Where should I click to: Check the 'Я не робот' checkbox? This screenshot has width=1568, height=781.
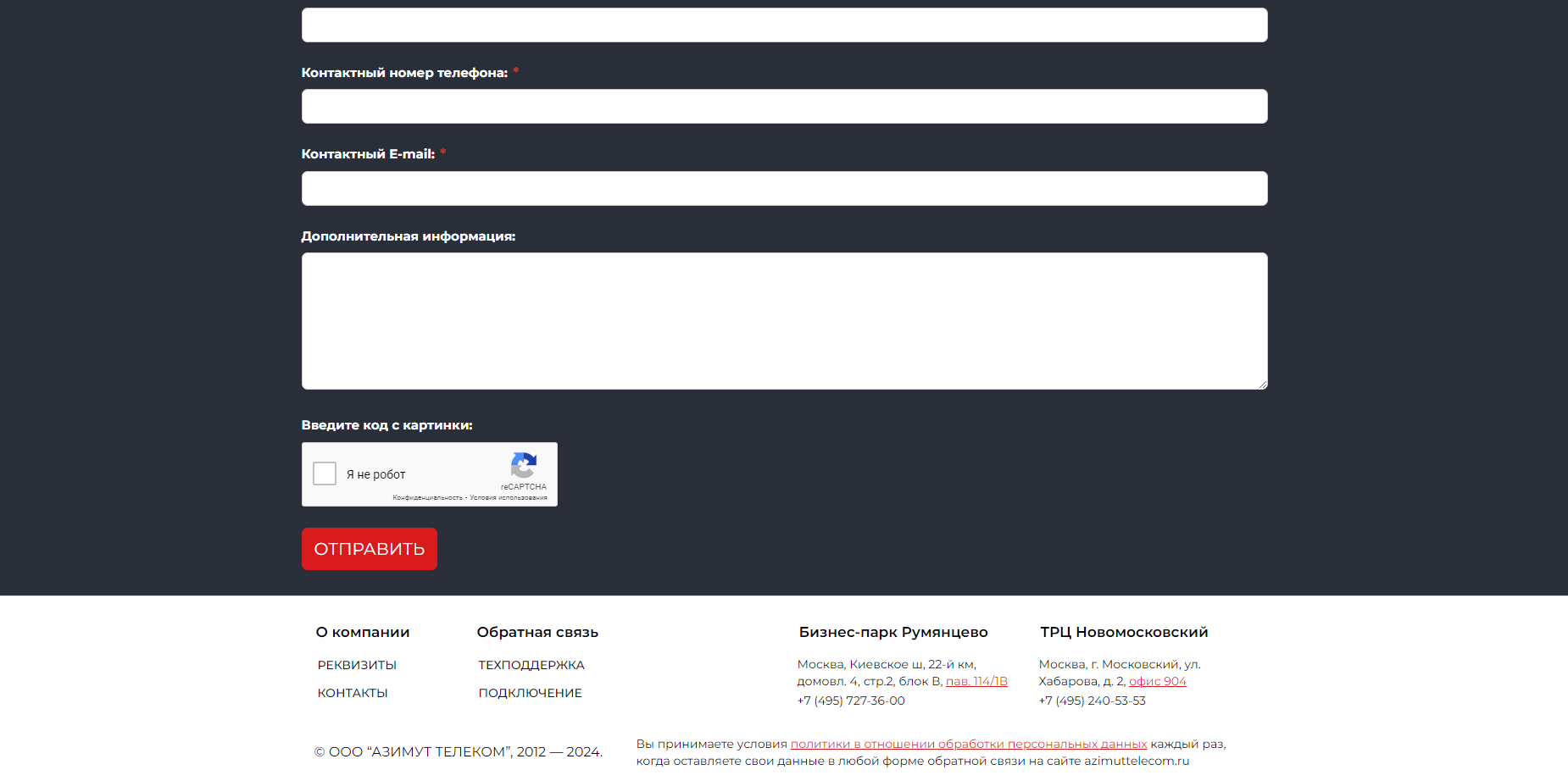(325, 474)
